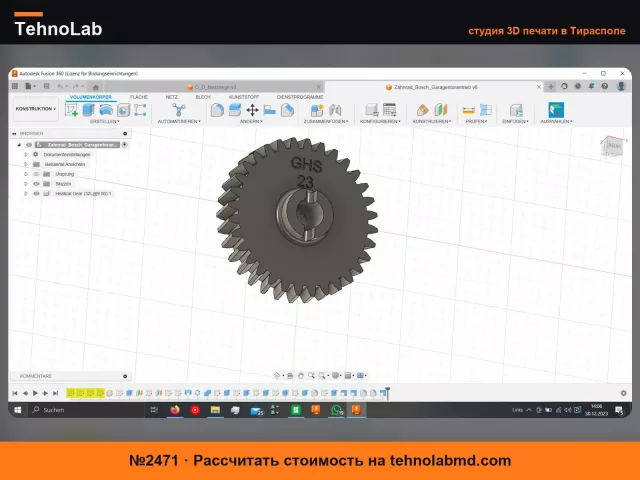The width and height of the screenshot is (640, 480).
Task: Click the extensions icon beside new tab plus
Action: 564,86
